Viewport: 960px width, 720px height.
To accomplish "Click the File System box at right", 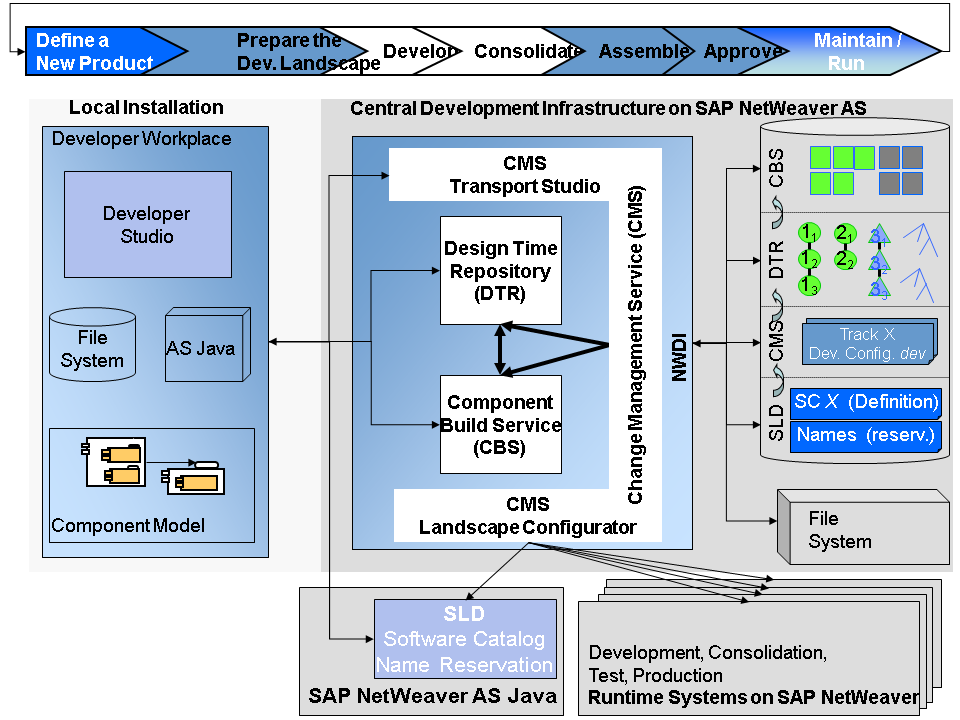I will tap(862, 529).
